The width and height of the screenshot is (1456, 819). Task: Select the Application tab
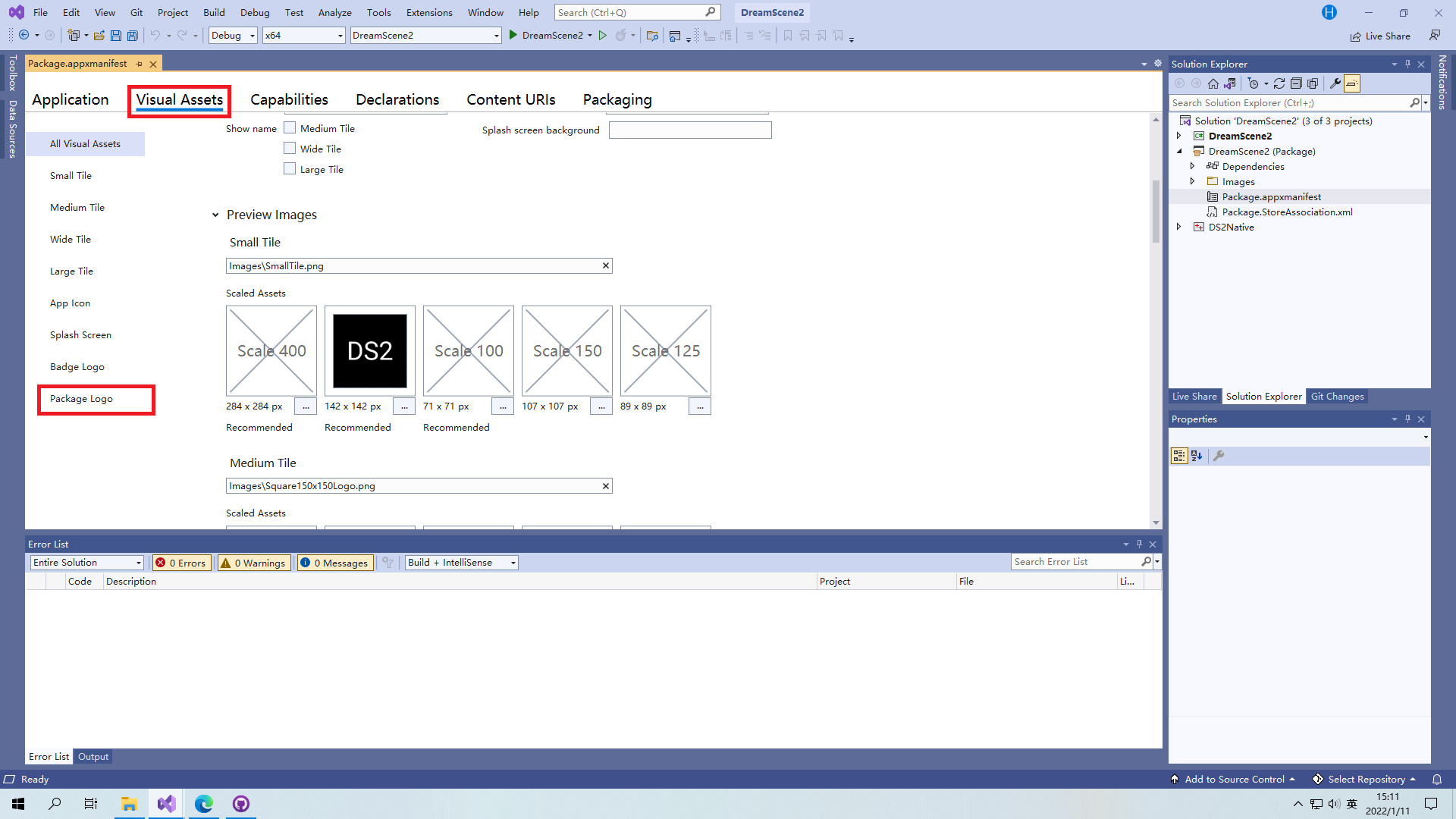click(70, 99)
